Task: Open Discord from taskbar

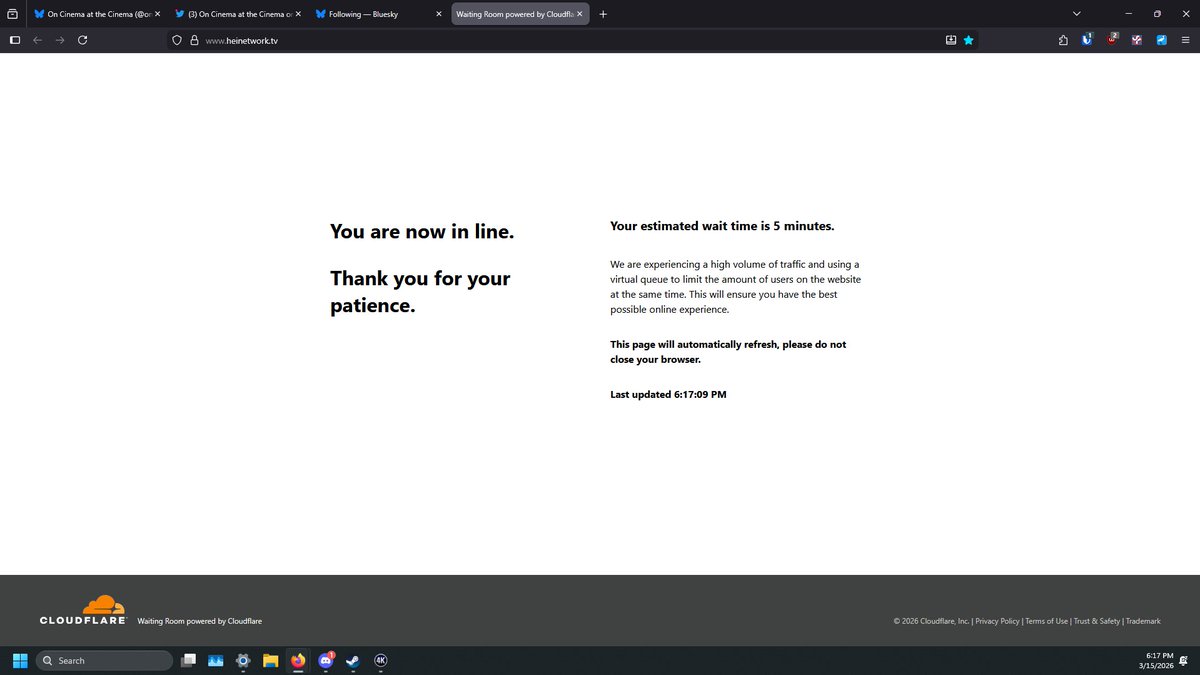Action: click(x=325, y=660)
